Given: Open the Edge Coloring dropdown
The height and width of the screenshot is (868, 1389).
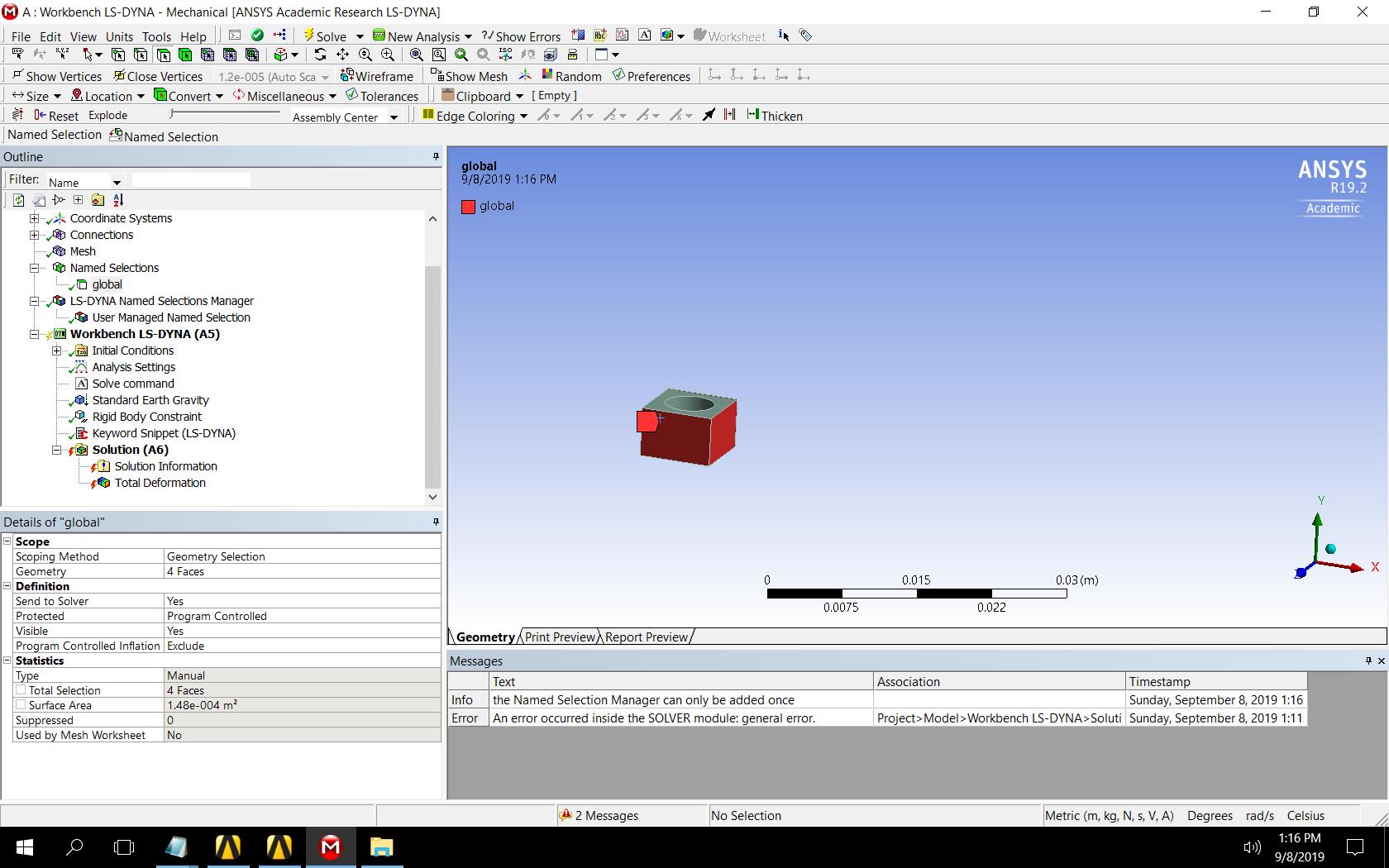Looking at the screenshot, I should [523, 117].
